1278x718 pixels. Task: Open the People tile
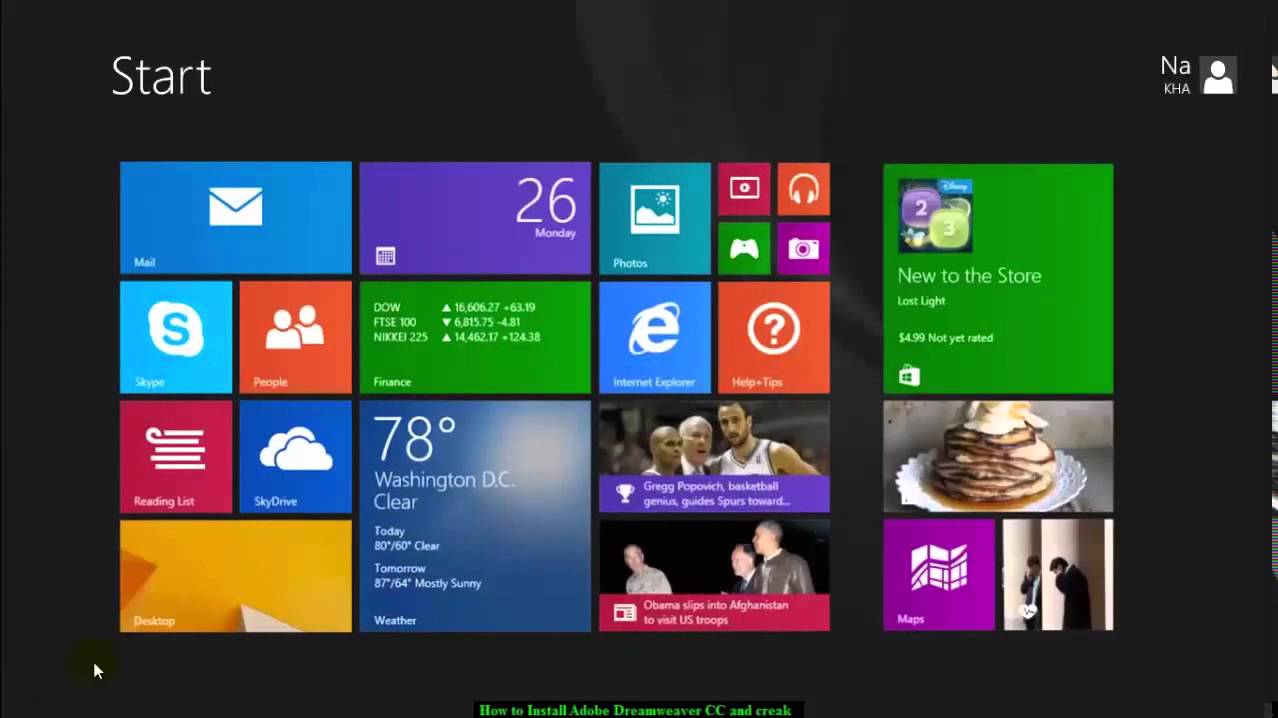[296, 337]
